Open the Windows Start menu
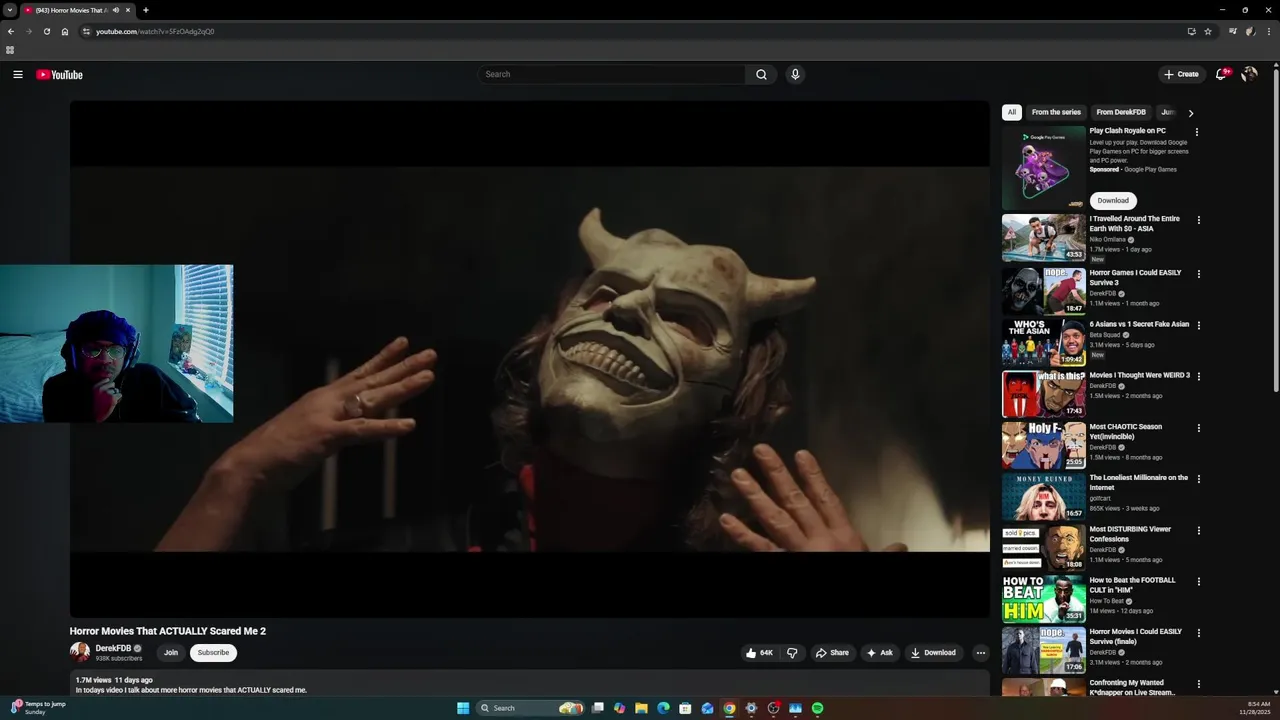1280x720 pixels. pos(463,708)
